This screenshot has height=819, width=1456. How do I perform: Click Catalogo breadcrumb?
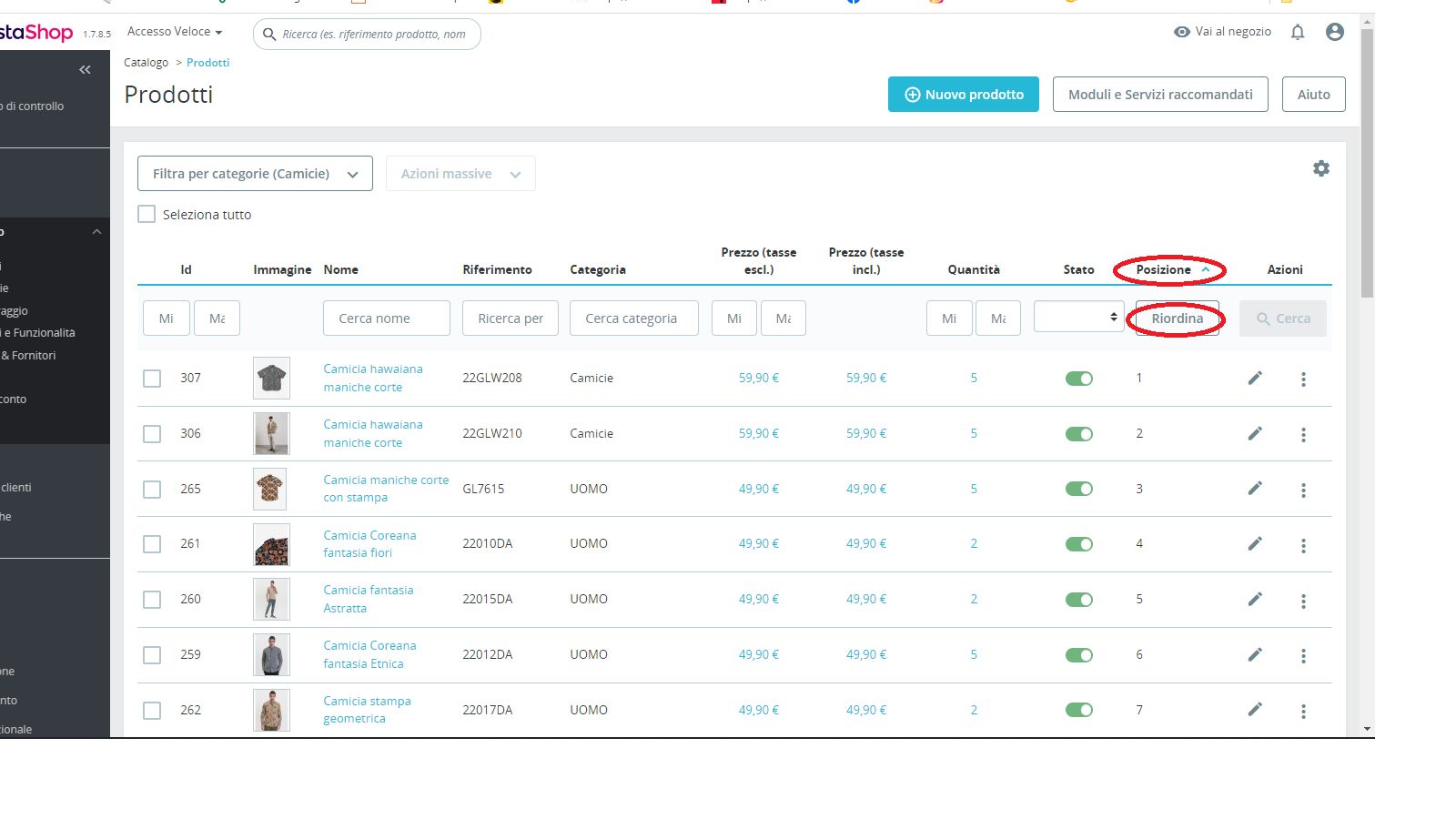point(146,63)
